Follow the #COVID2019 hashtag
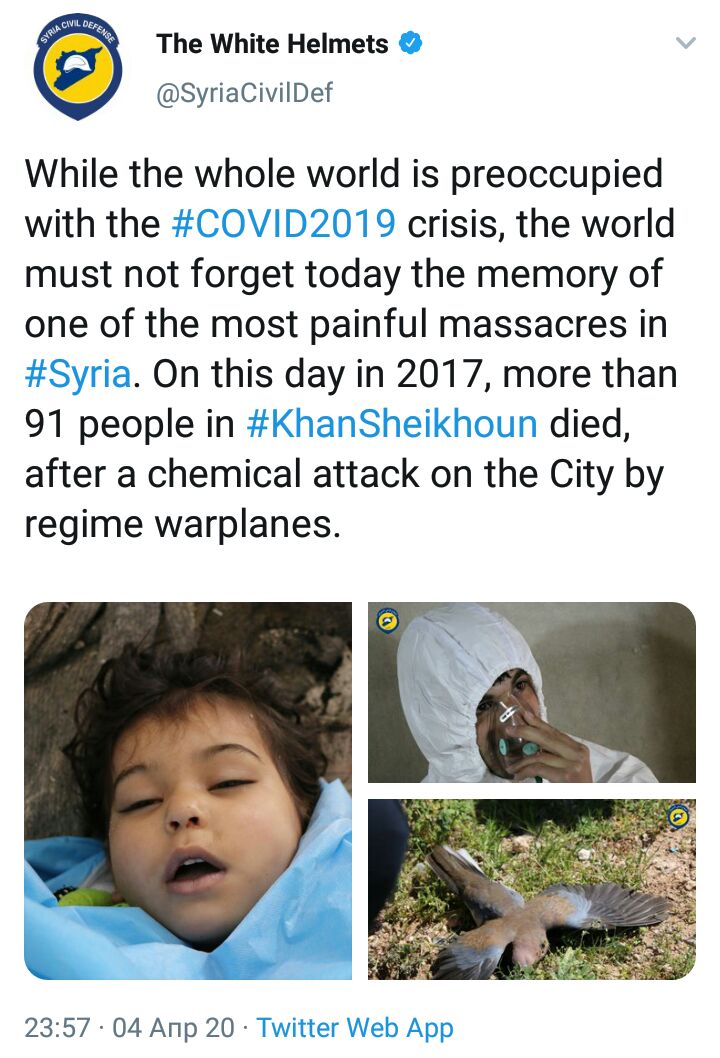The width and height of the screenshot is (720, 1058). coord(283,223)
